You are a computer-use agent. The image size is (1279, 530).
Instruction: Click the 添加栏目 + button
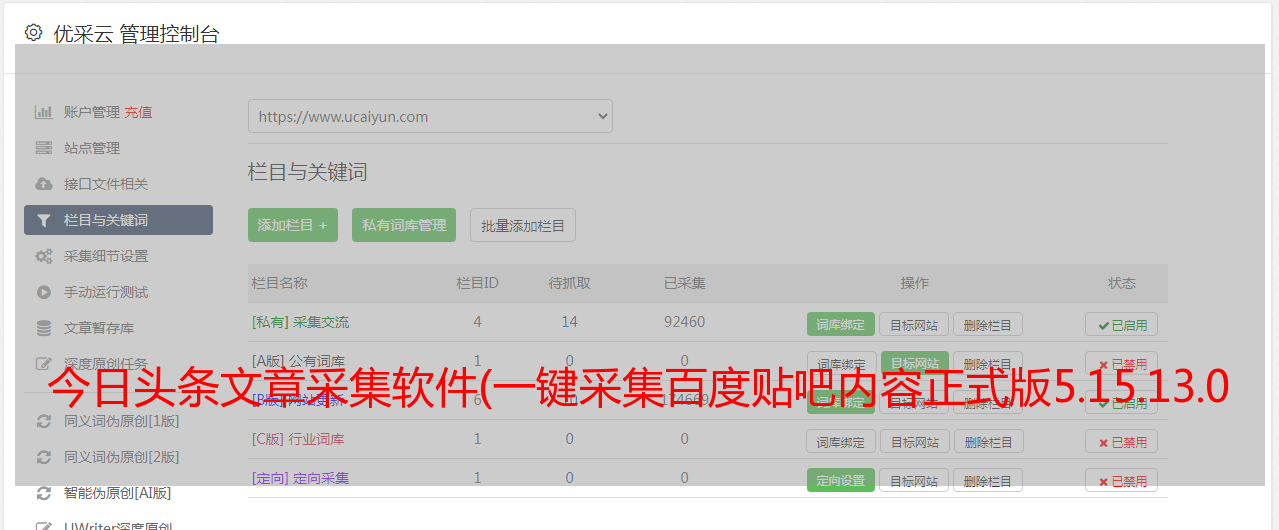click(x=293, y=225)
